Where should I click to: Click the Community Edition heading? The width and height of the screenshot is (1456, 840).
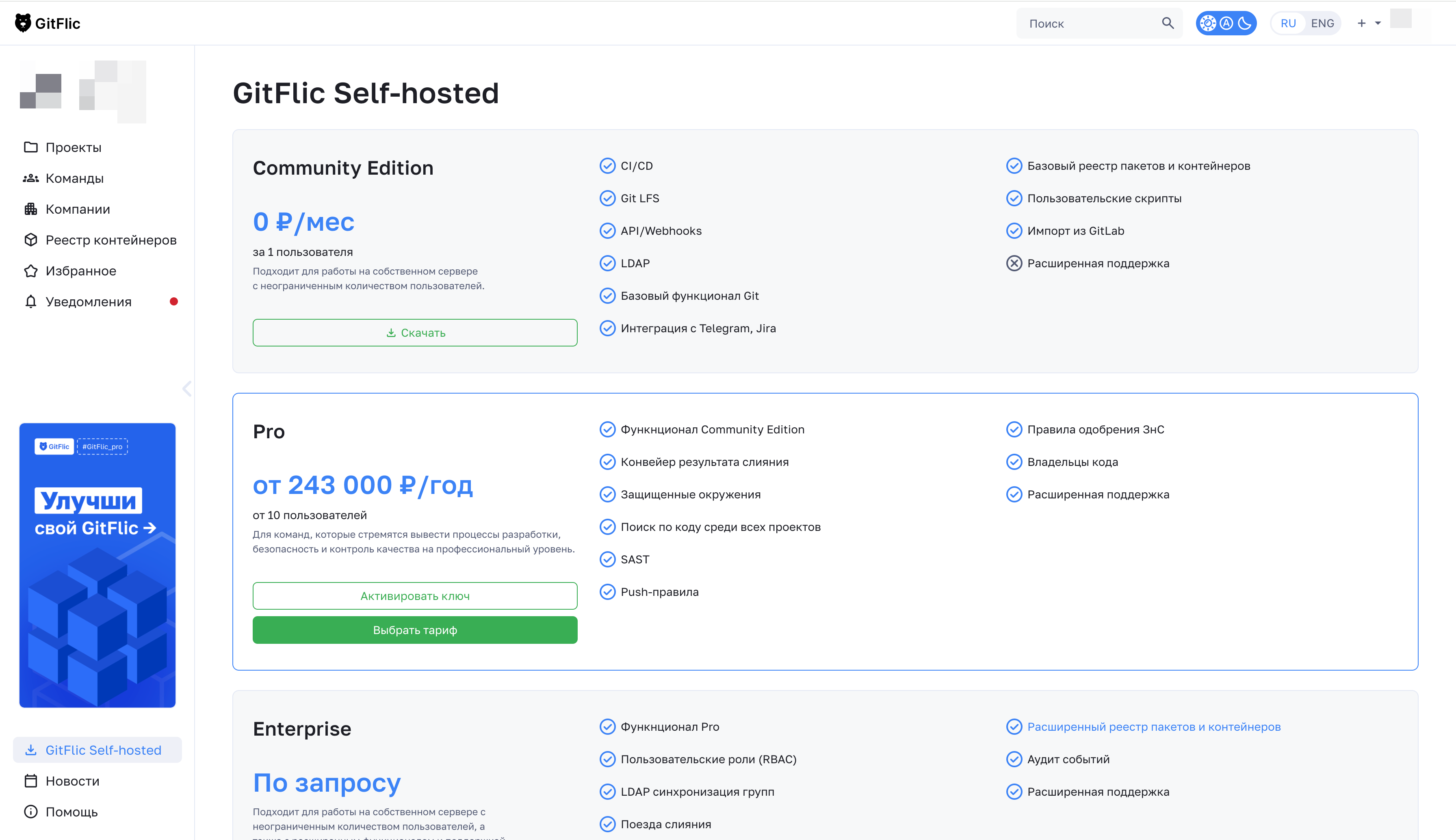point(342,168)
